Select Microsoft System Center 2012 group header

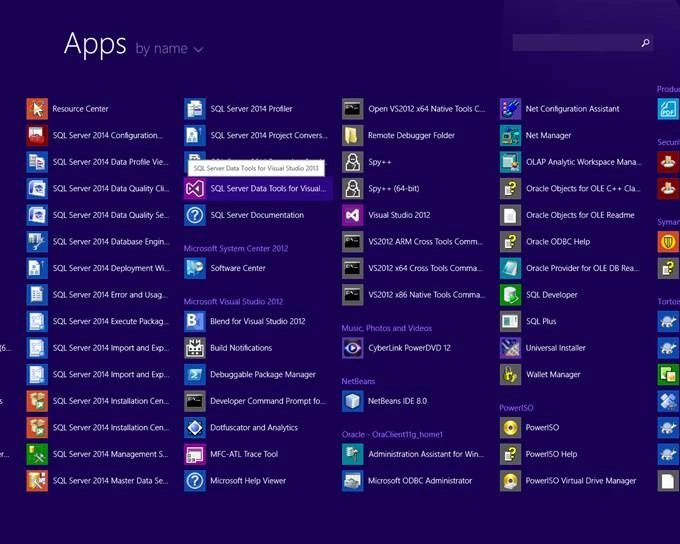pyautogui.click(x=235, y=248)
